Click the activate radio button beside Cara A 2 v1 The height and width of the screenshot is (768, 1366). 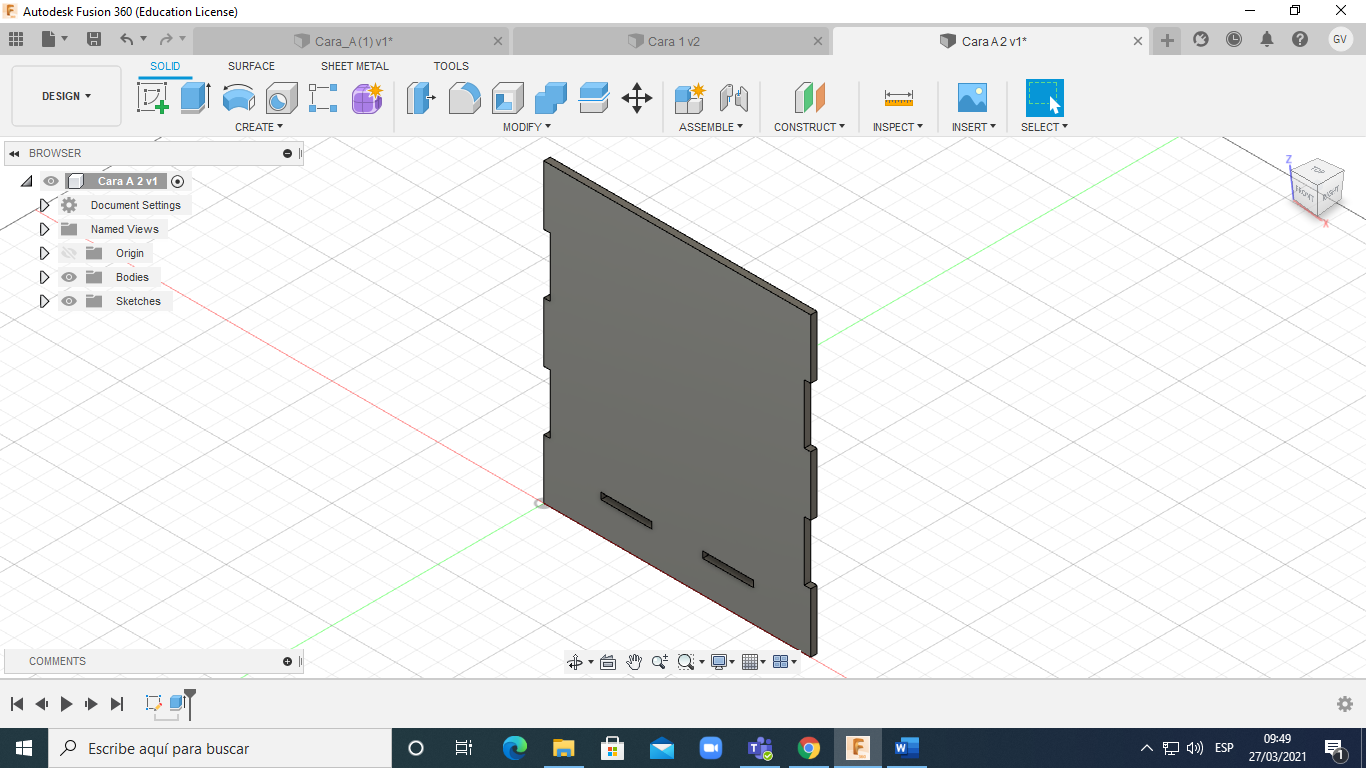[178, 181]
